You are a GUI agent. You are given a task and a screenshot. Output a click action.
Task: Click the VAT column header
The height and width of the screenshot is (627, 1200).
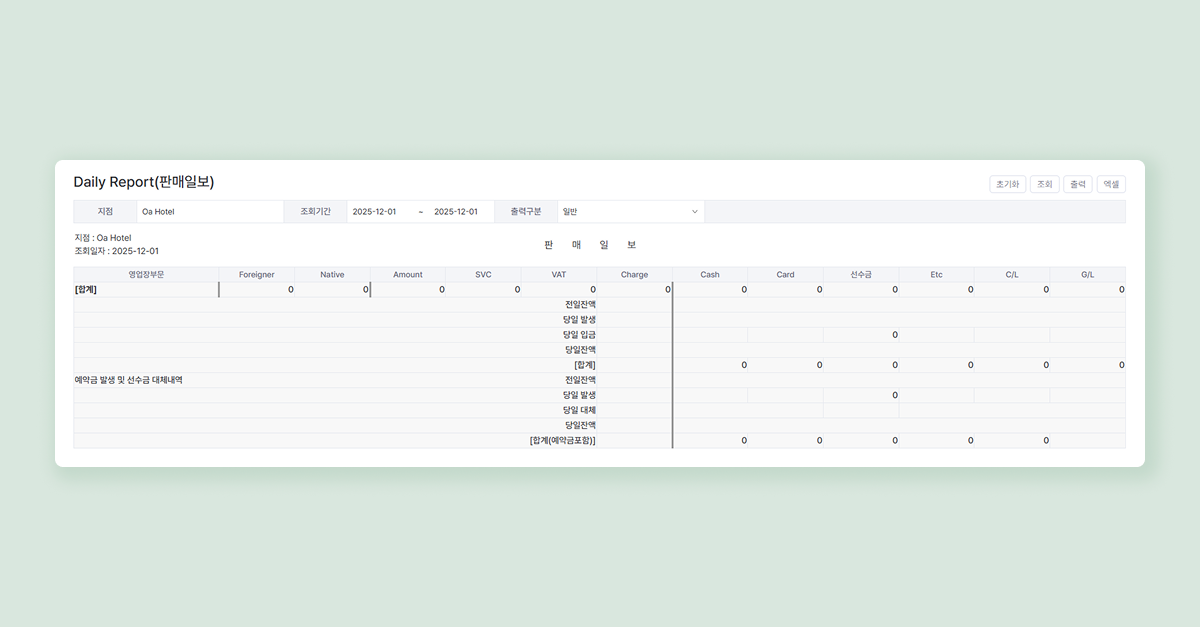(559, 274)
